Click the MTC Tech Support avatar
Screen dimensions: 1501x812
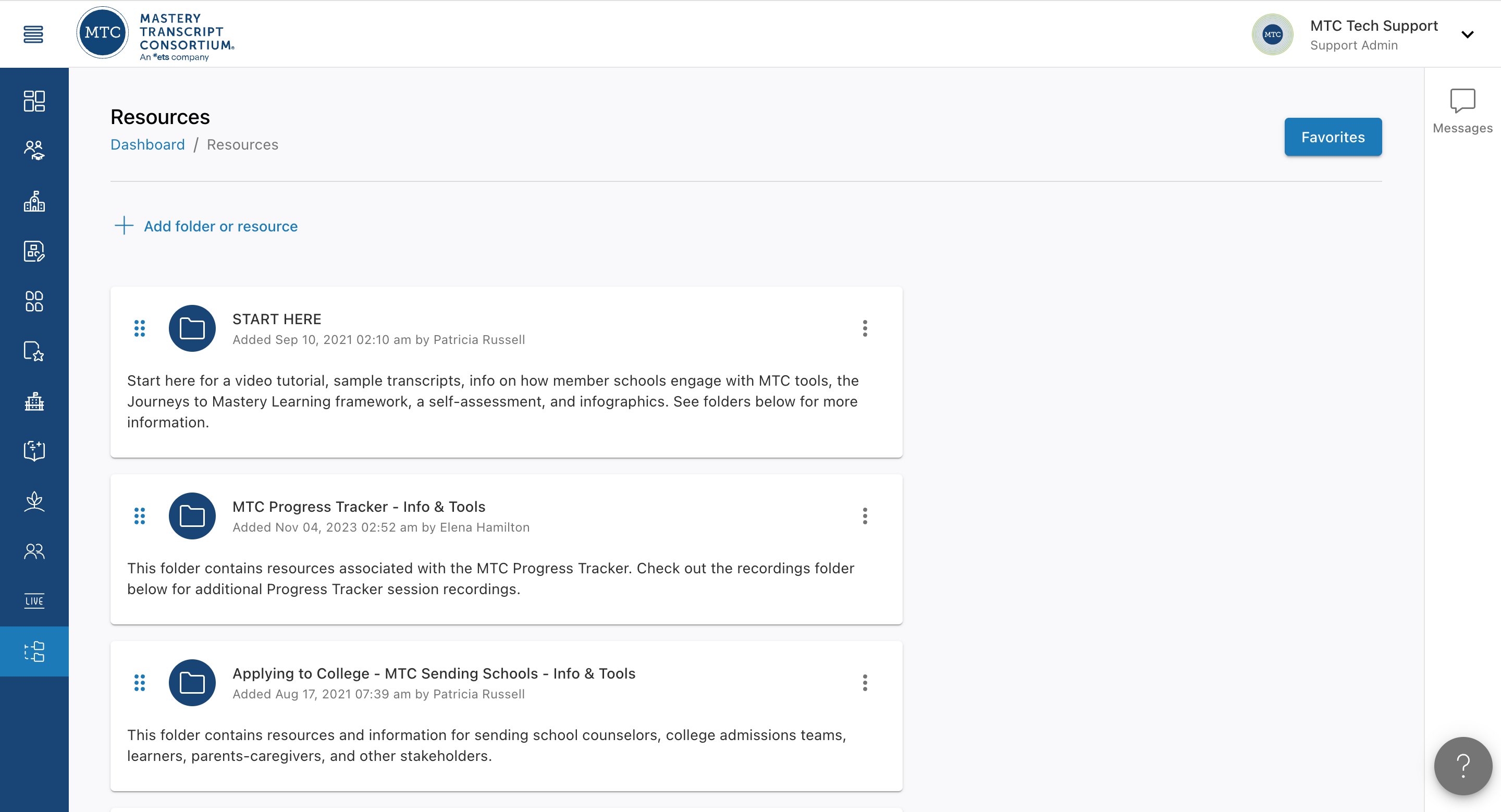1273,34
